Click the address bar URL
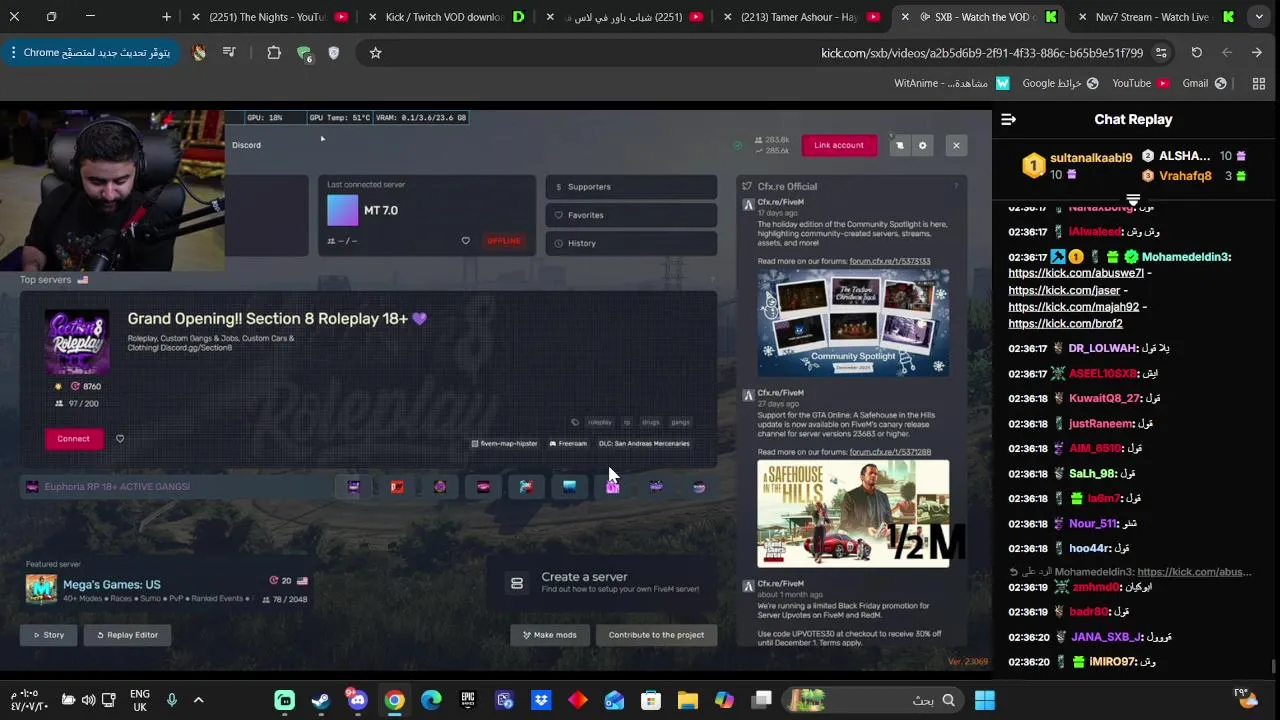Viewport: 1280px width, 720px height. click(x=982, y=53)
